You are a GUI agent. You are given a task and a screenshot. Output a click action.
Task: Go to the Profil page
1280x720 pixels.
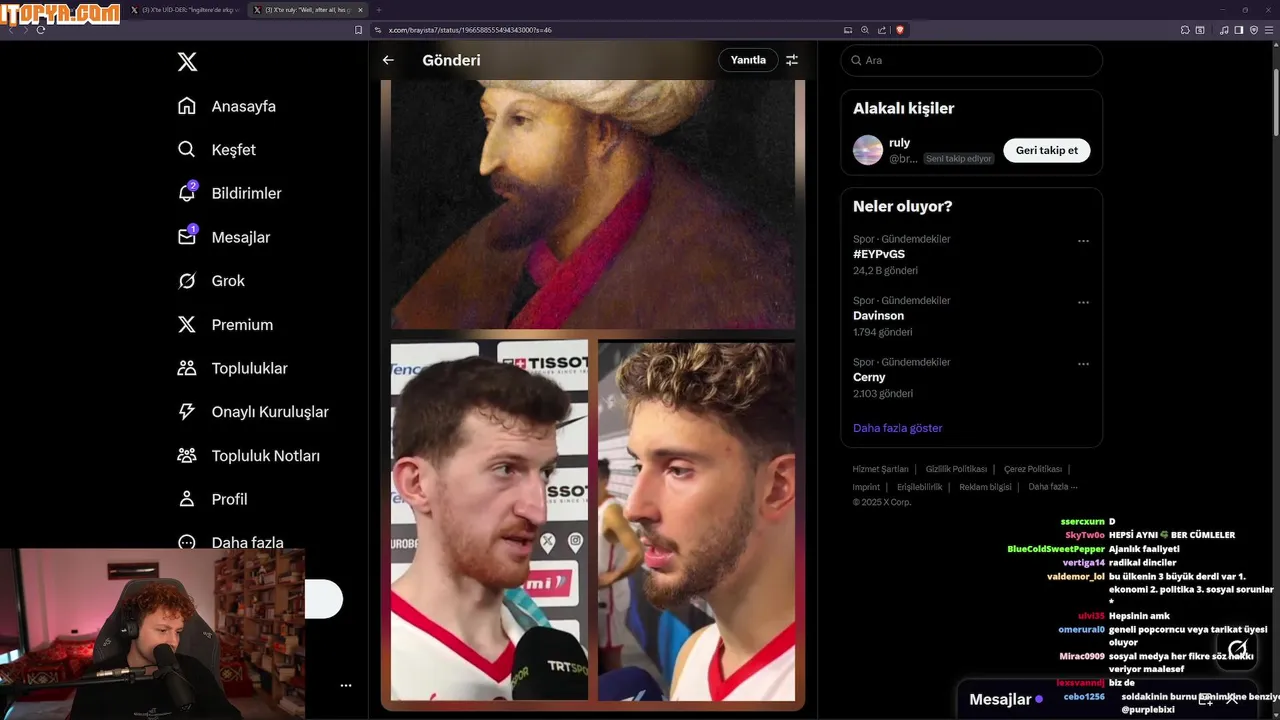(212, 499)
